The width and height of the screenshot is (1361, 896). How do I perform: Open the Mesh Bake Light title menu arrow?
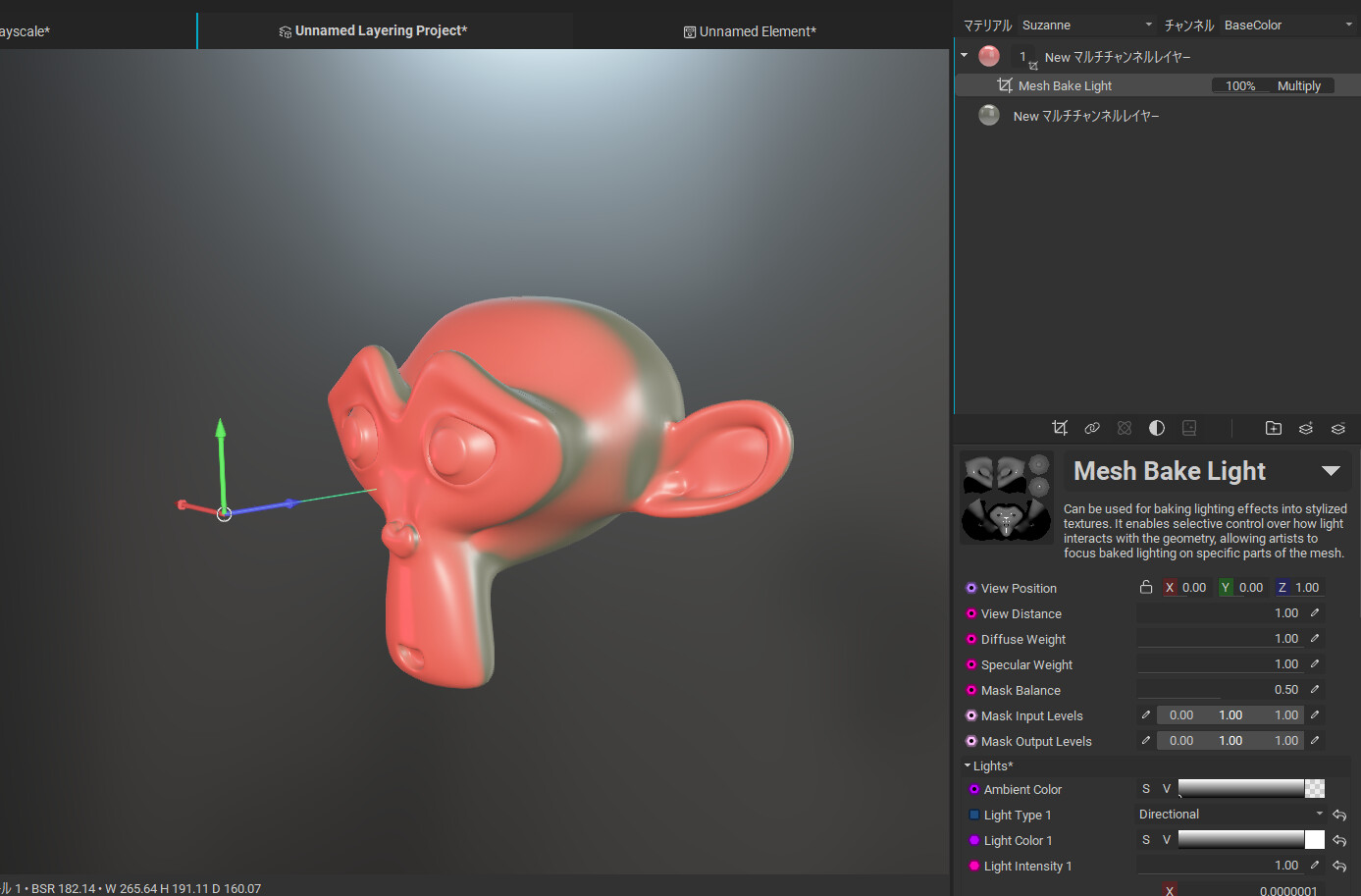(x=1331, y=471)
